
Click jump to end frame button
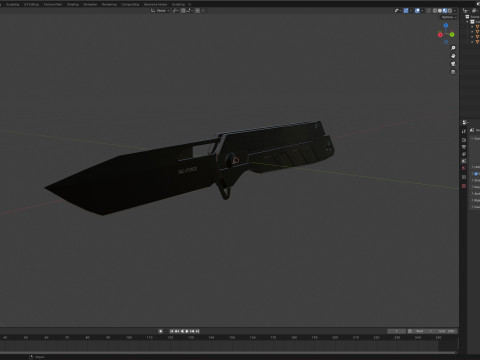197,331
